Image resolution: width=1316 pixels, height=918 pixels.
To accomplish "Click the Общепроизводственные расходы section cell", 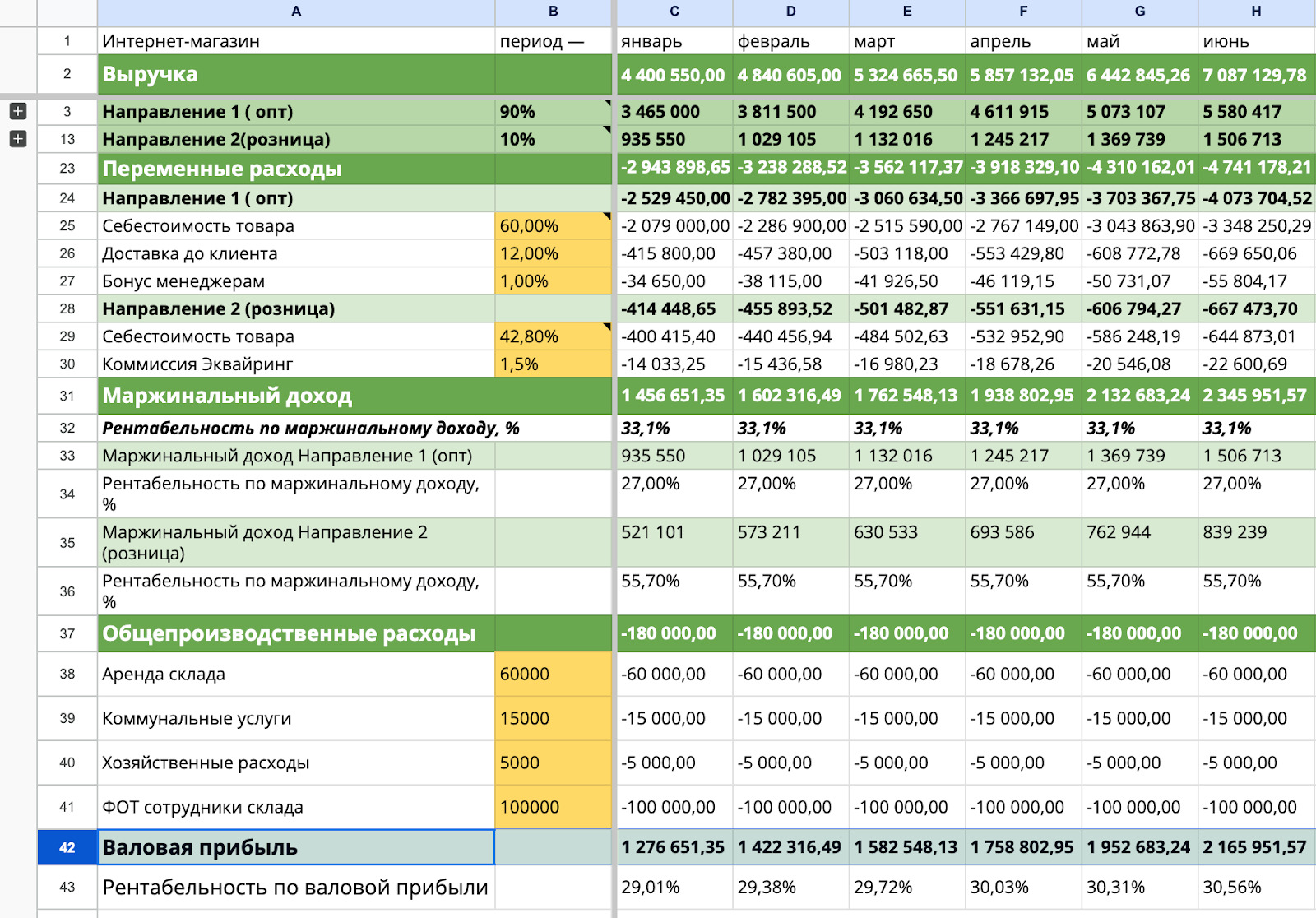I will (x=296, y=634).
